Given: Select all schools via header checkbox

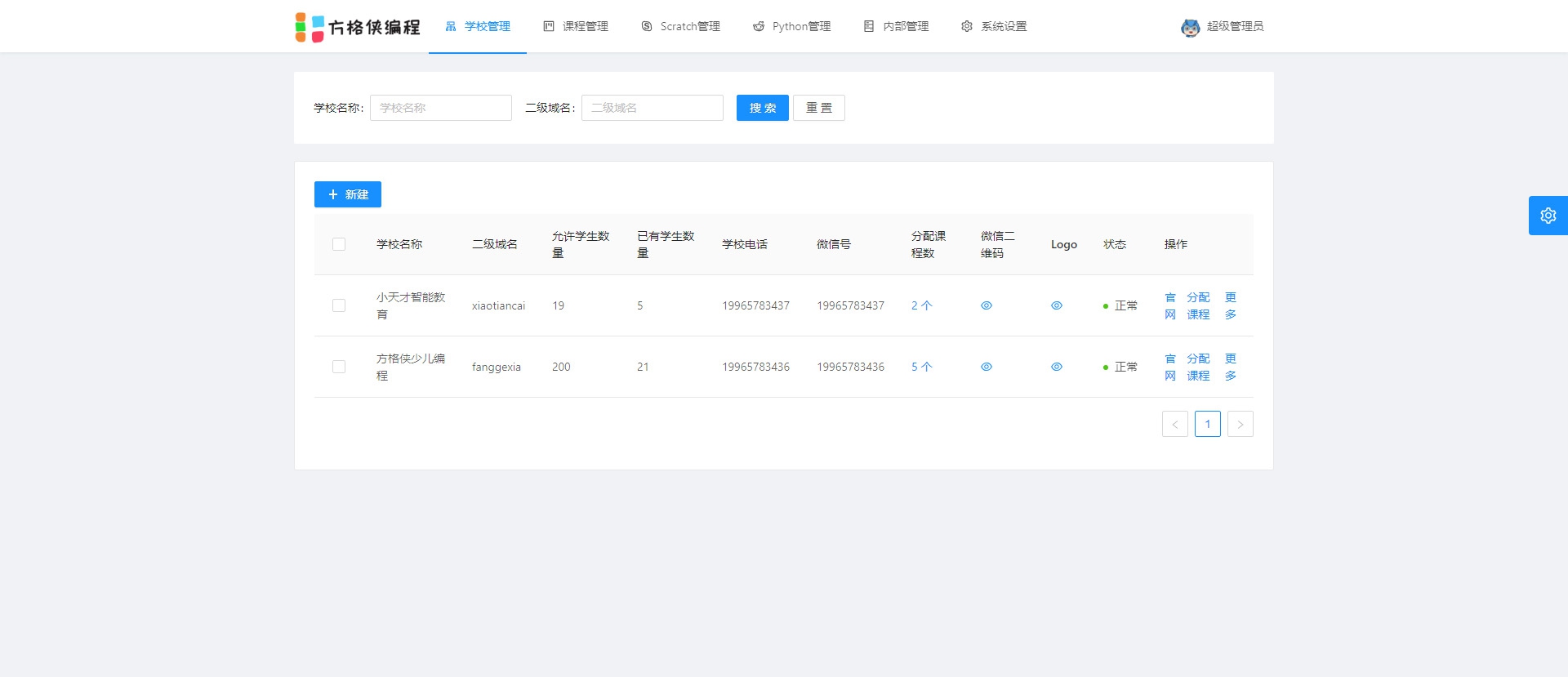Looking at the screenshot, I should 339,244.
